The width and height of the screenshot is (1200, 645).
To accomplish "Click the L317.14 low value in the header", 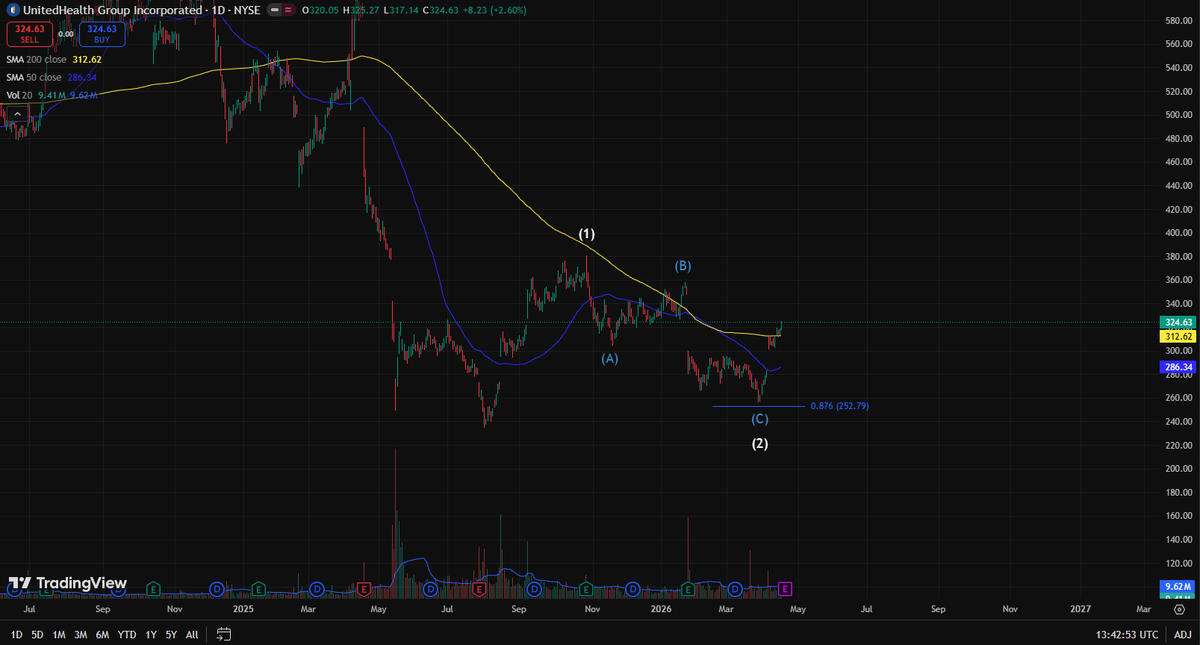I will [x=401, y=10].
